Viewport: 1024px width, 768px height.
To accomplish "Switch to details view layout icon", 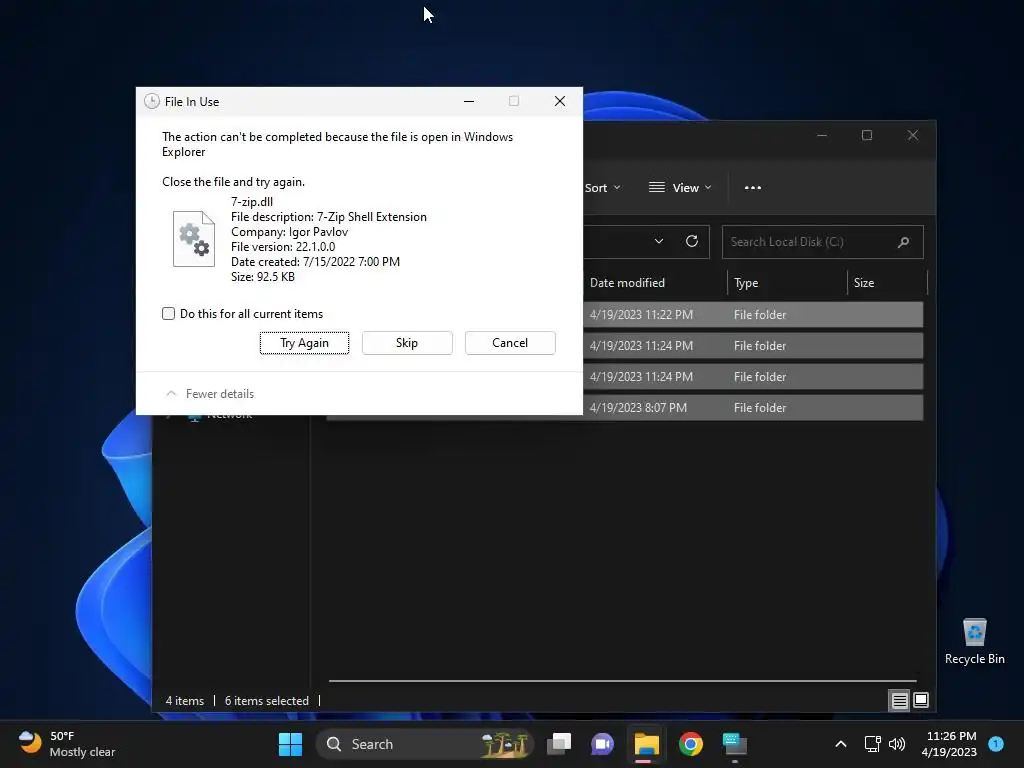I will (x=900, y=701).
